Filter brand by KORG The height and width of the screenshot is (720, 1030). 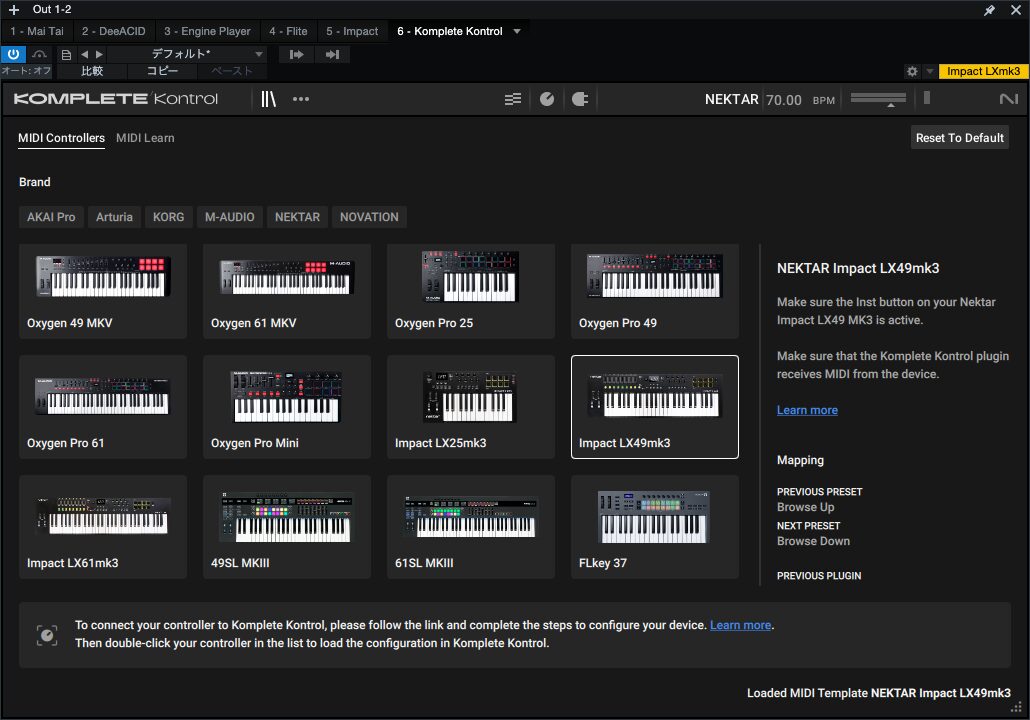coord(169,217)
